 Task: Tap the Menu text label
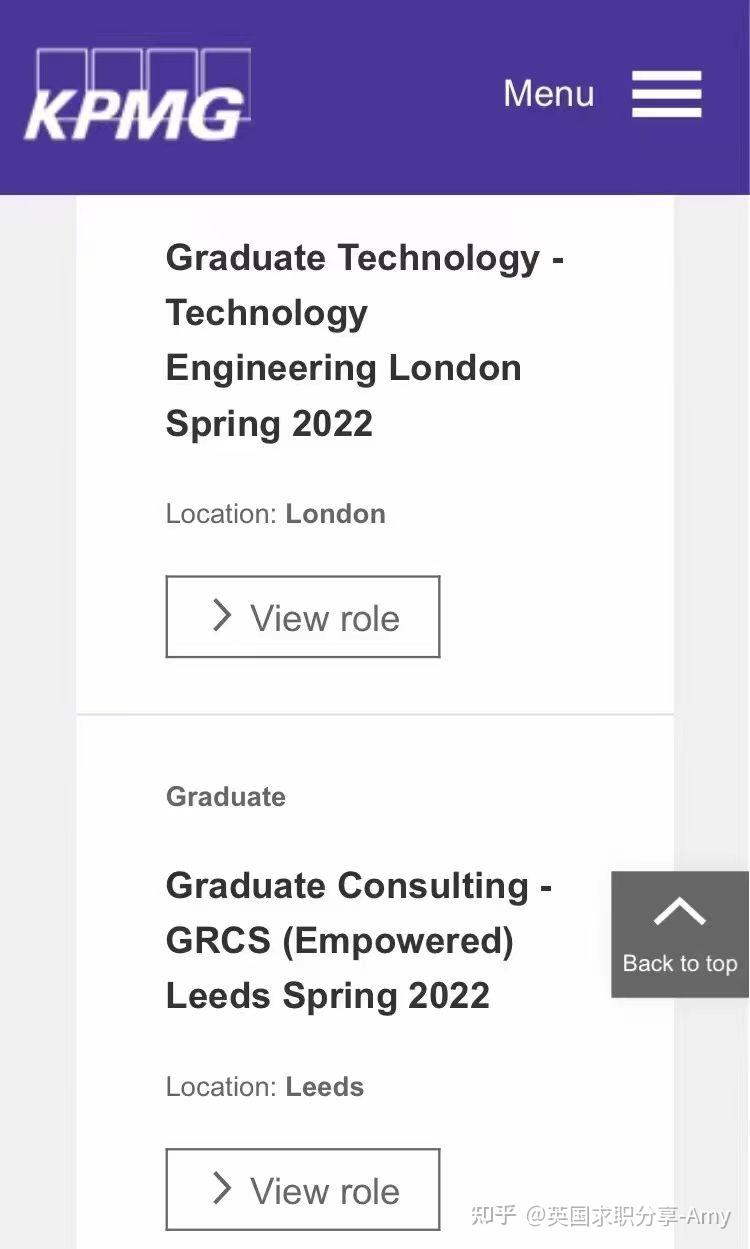[x=548, y=94]
